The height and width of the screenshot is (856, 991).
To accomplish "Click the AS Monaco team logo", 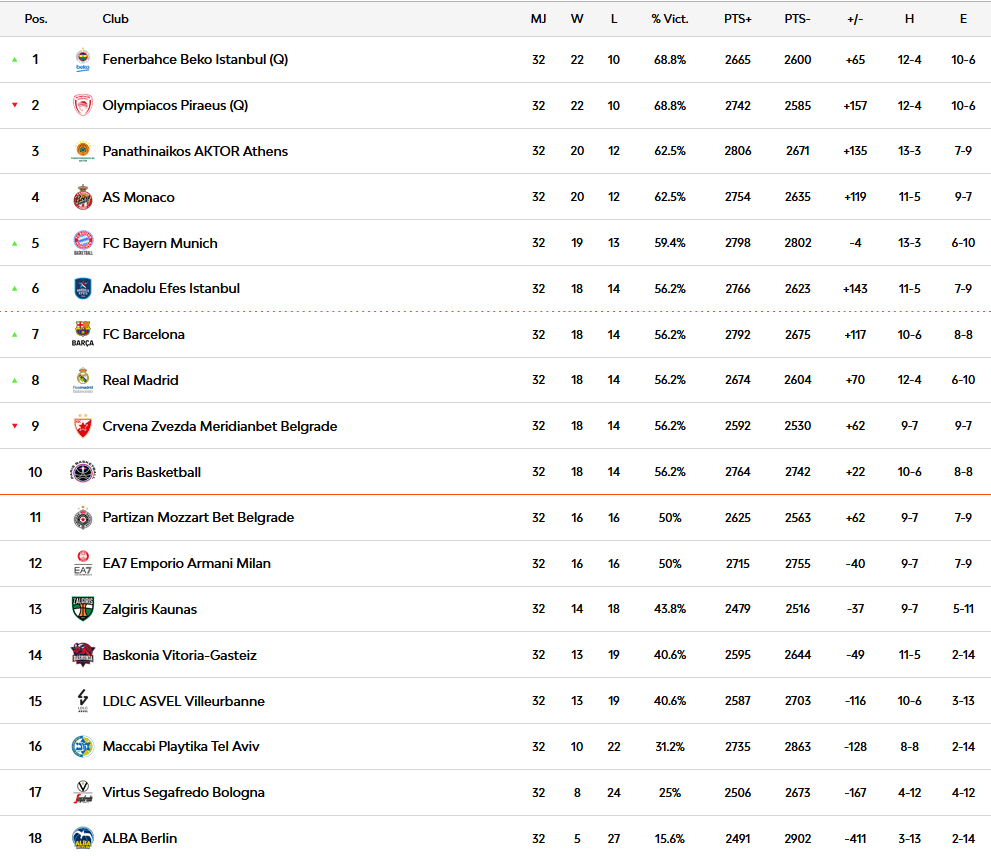I will coord(83,198).
